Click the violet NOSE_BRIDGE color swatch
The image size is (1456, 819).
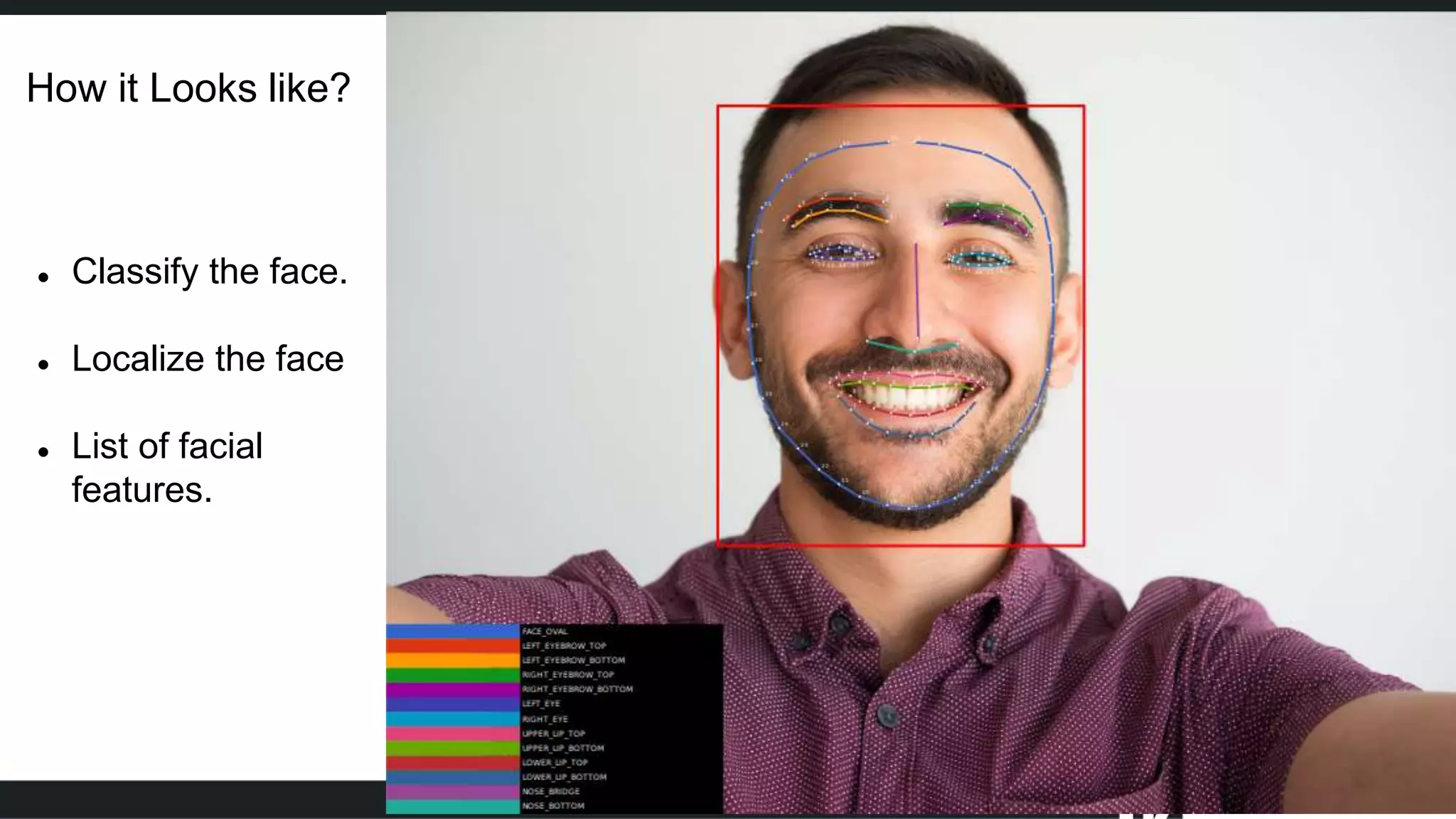(453, 791)
